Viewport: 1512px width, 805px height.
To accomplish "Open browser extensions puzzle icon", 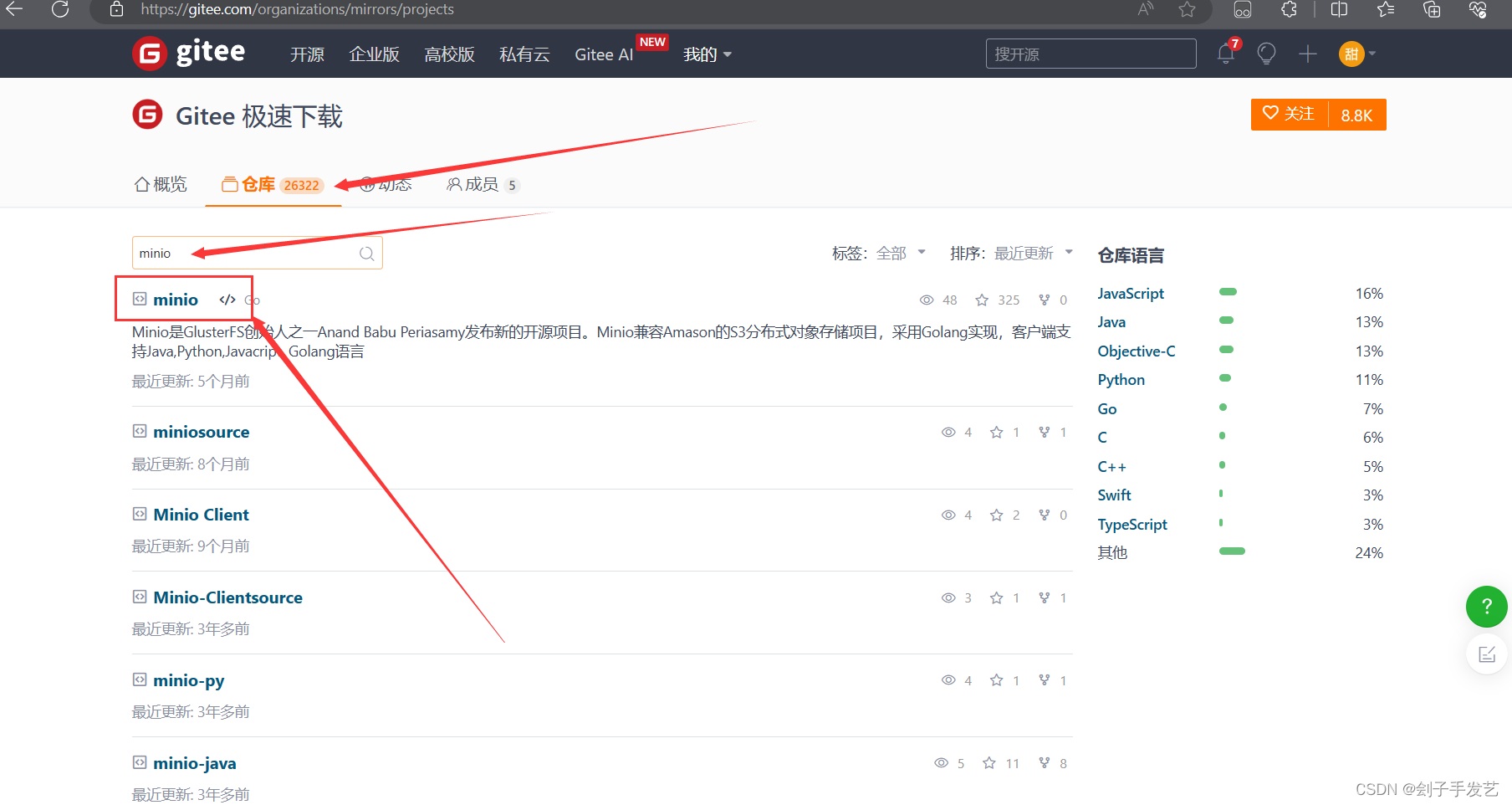I will point(1290,9).
